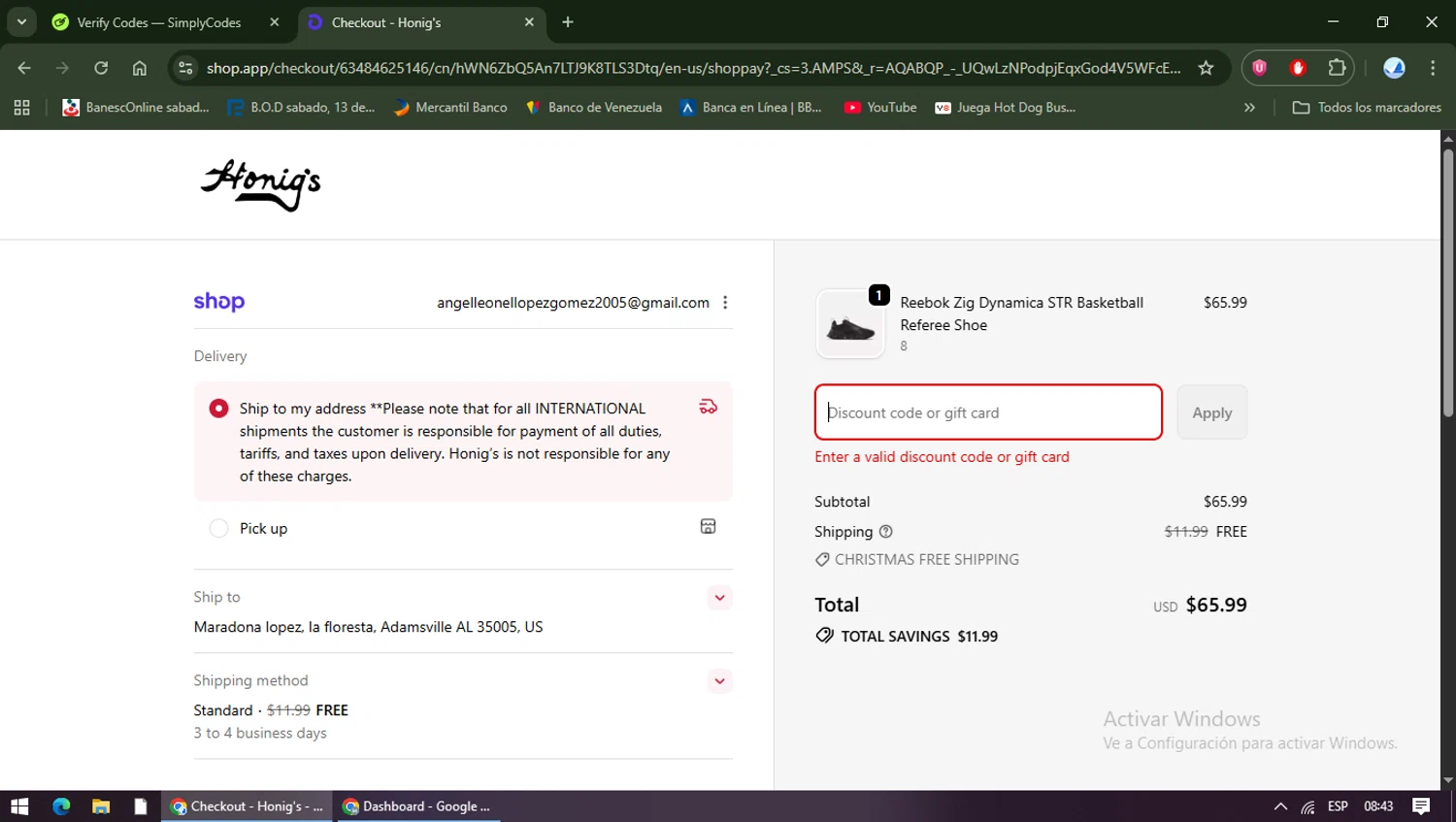1456x822 pixels.
Task: Open Todos los marcadores folder
Action: (1367, 108)
